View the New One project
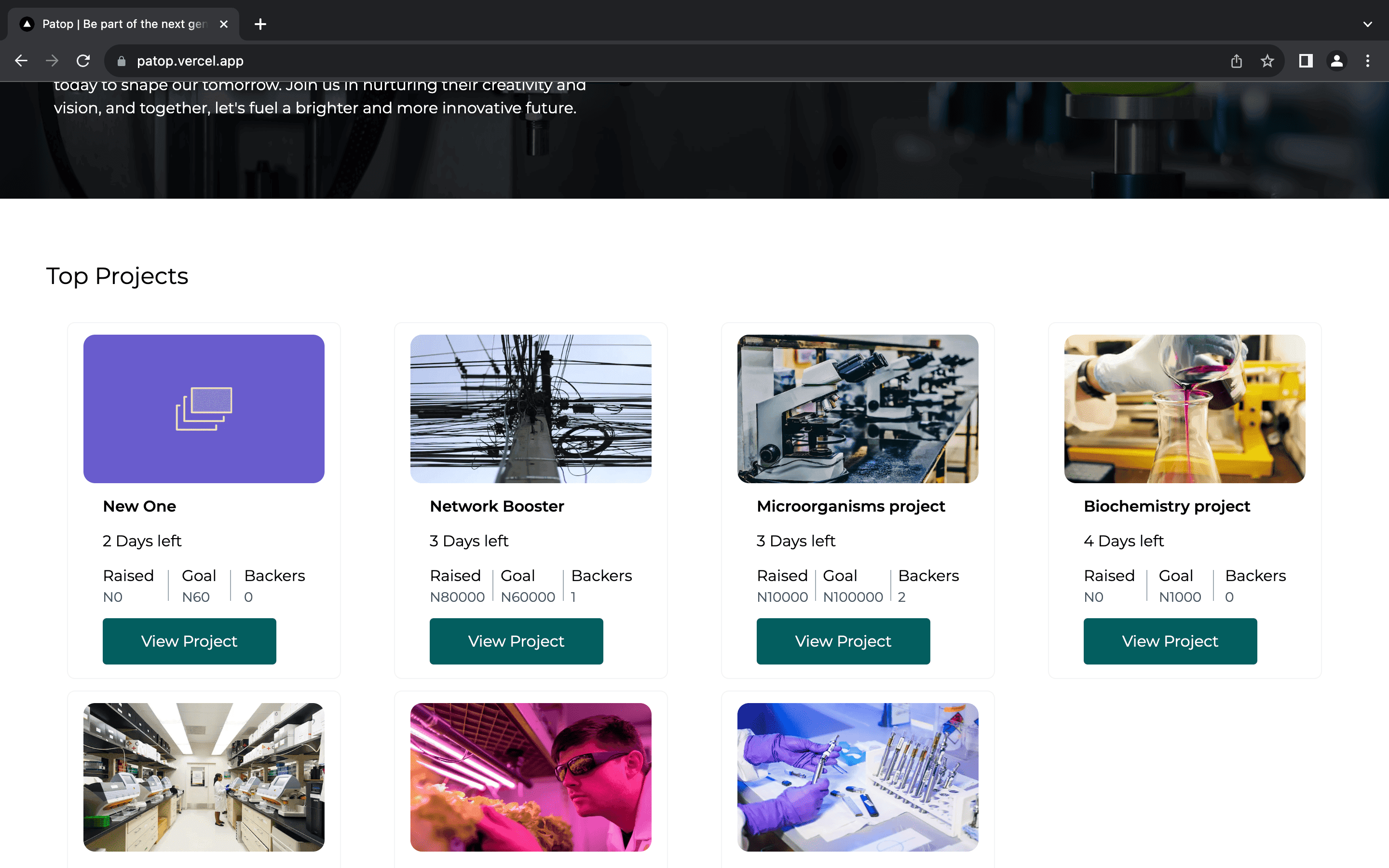Image resolution: width=1389 pixels, height=868 pixels. tap(190, 641)
